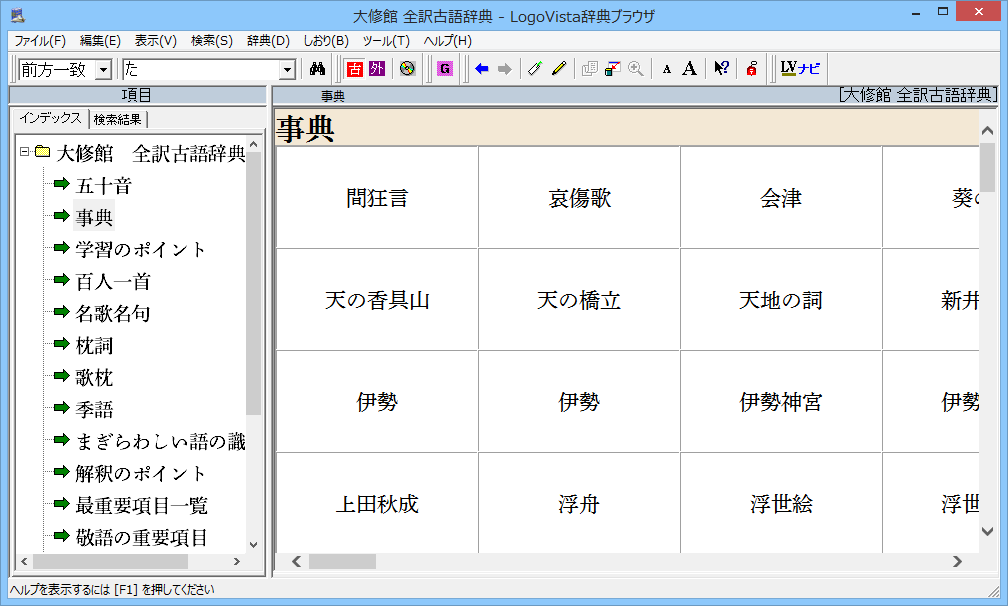The height and width of the screenshot is (606, 1008).
Task: Go back with the blue left arrow
Action: point(482,69)
